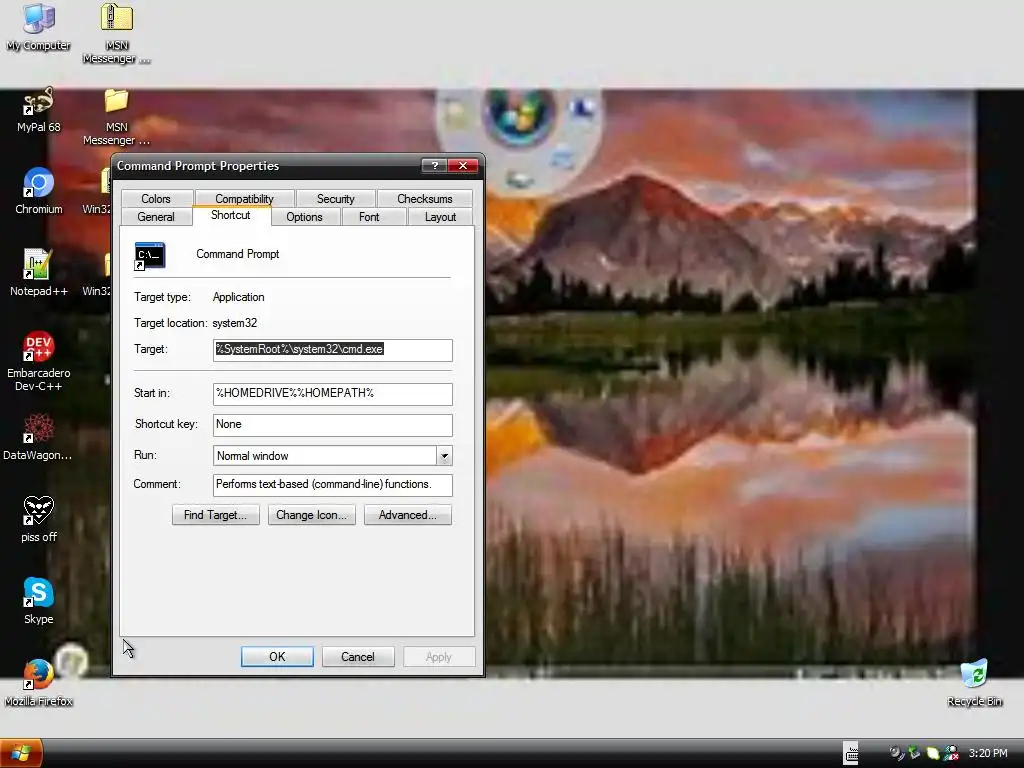Open the Checksums tab
1024x768 pixels.
point(424,199)
